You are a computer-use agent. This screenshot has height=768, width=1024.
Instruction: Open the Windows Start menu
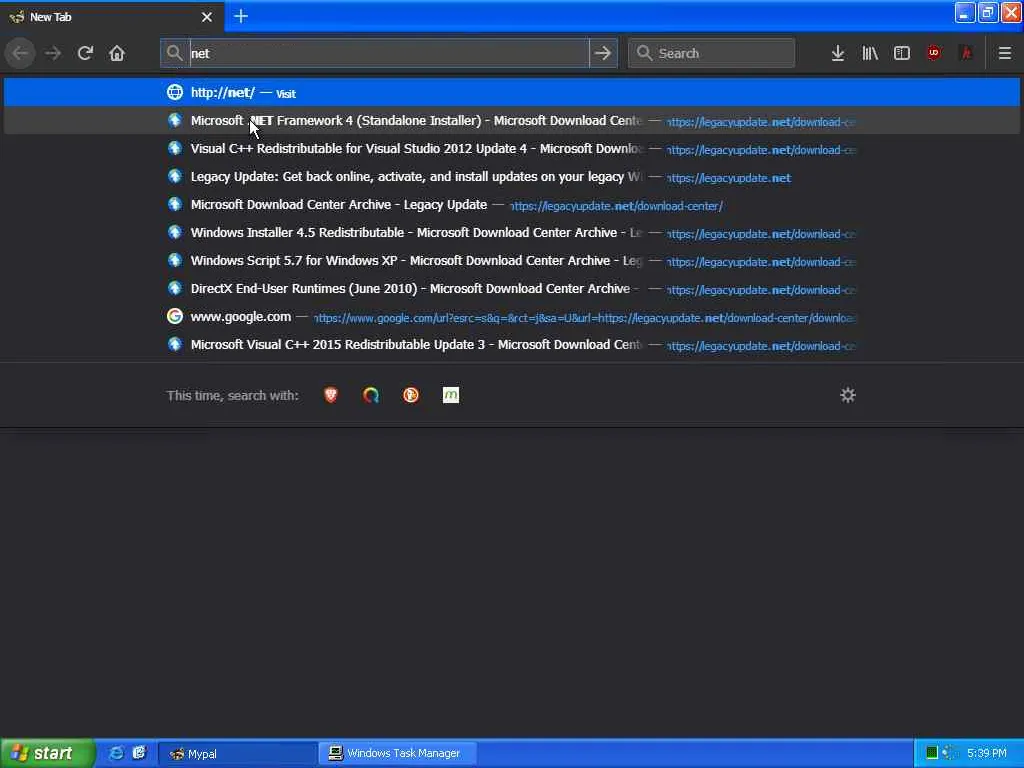48,753
